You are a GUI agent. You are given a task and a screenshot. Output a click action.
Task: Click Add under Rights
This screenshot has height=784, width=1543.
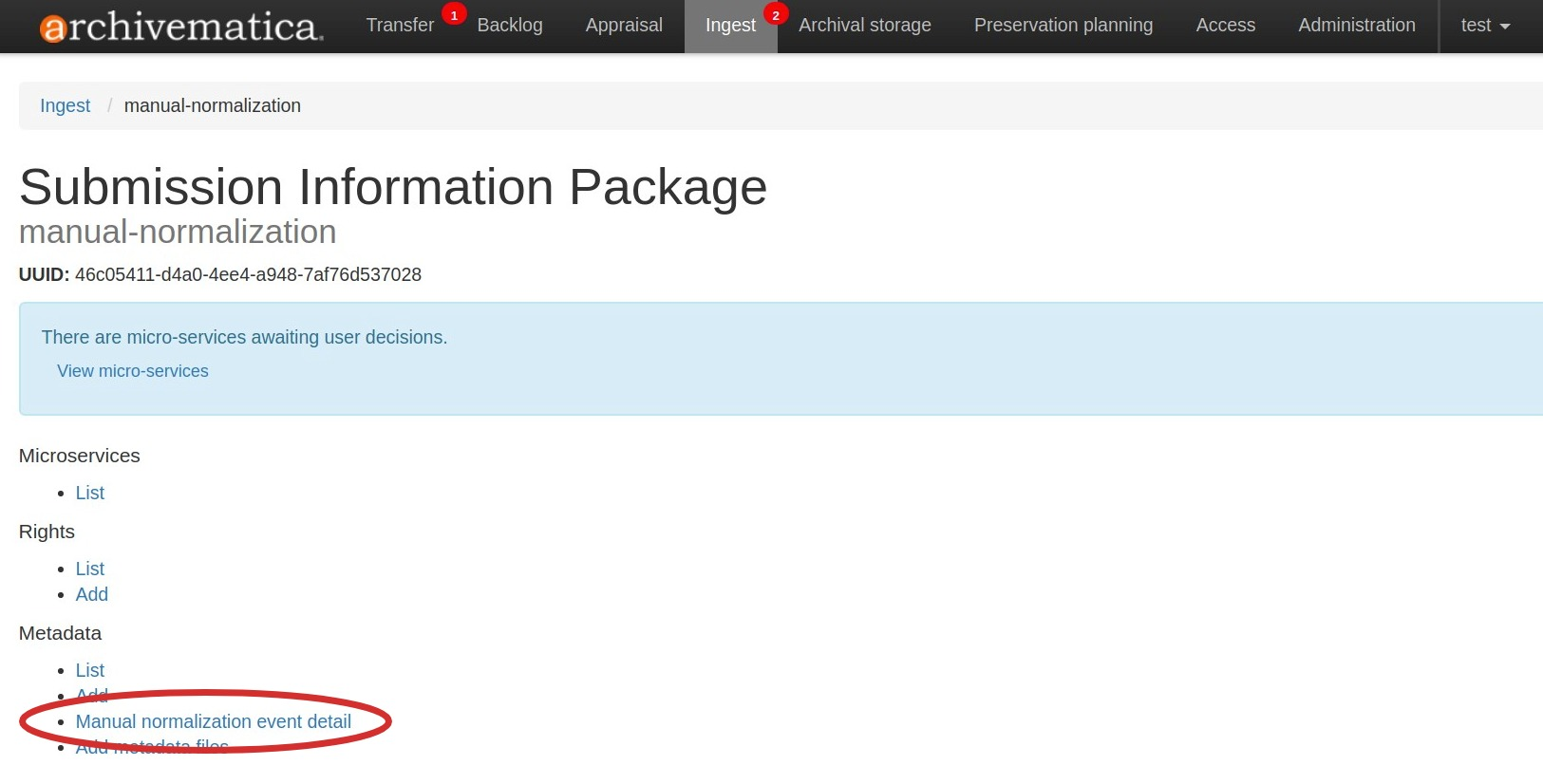[x=92, y=594]
